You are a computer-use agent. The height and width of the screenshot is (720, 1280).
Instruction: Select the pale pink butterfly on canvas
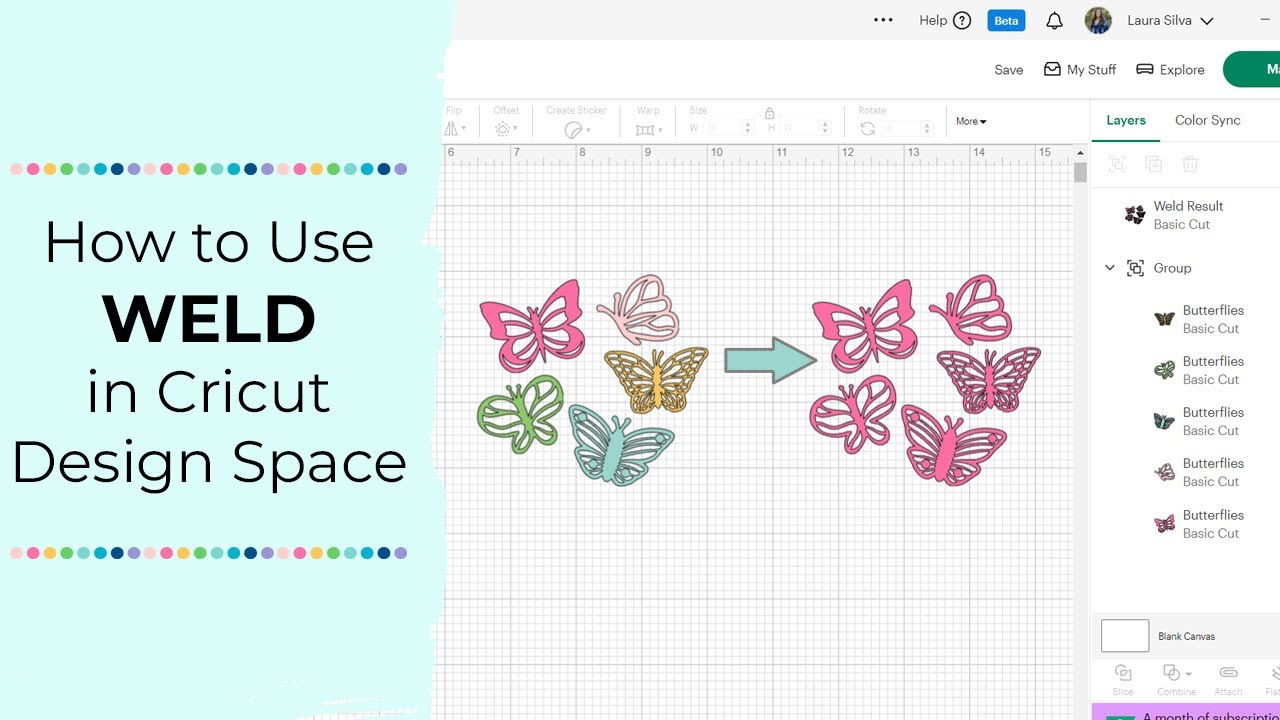(x=638, y=309)
